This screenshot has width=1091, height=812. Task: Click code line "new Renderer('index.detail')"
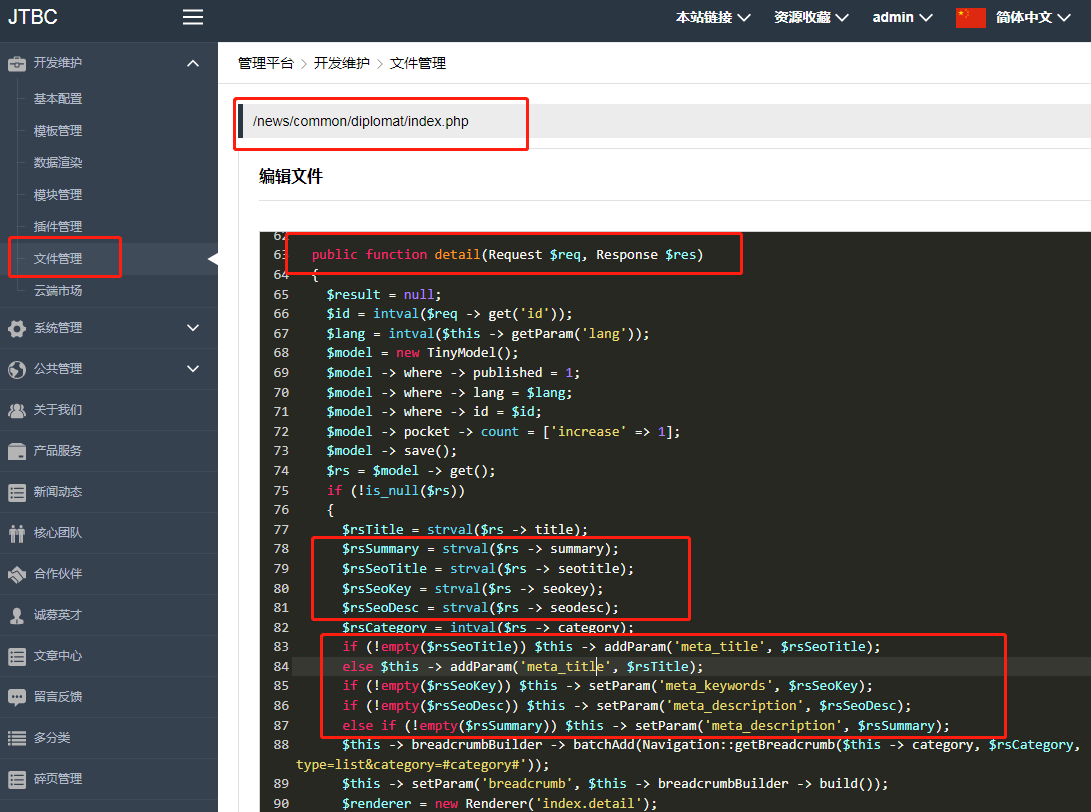tap(500, 804)
